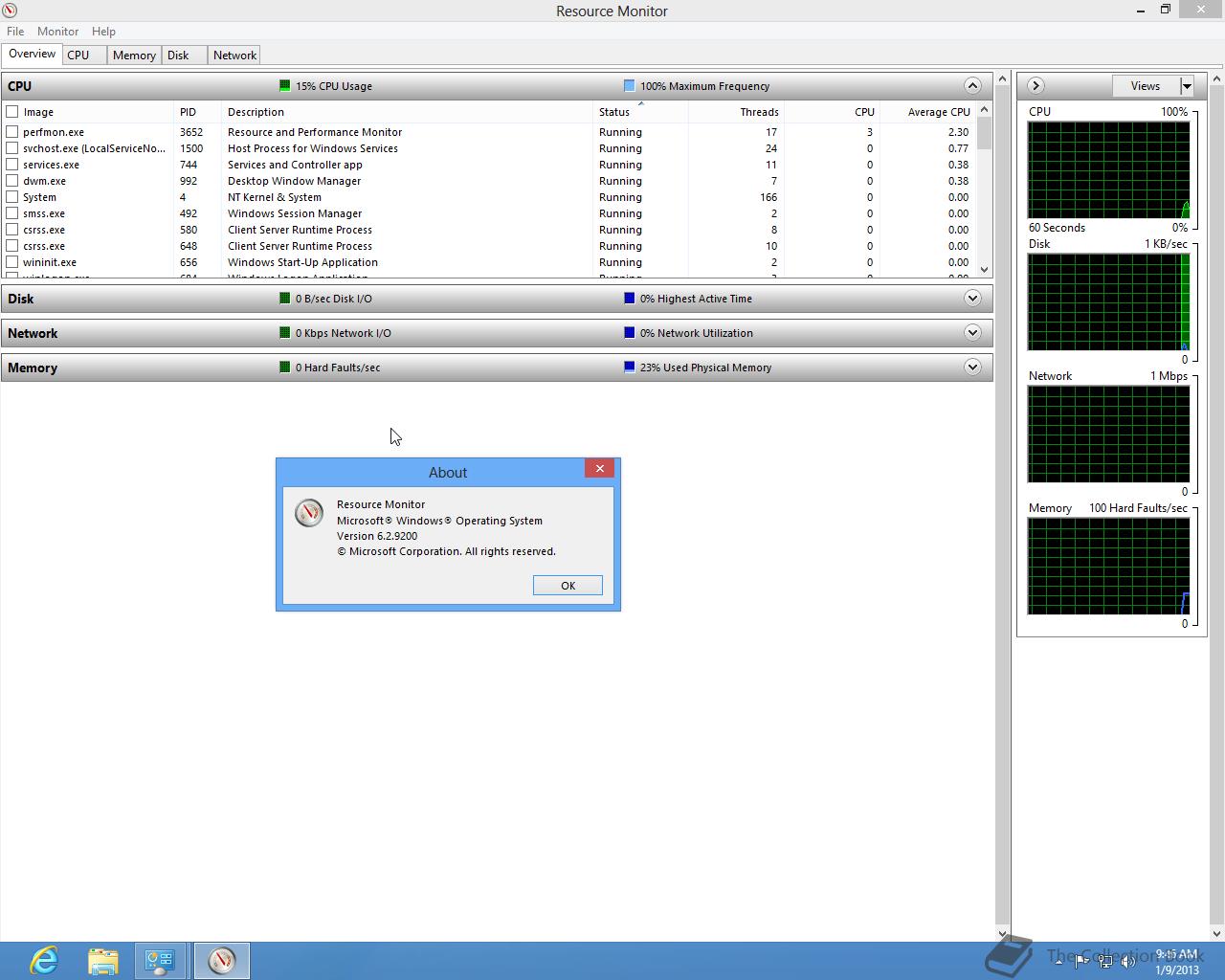Open Internet Explorer from the taskbar
1225x980 pixels.
pyautogui.click(x=44, y=960)
